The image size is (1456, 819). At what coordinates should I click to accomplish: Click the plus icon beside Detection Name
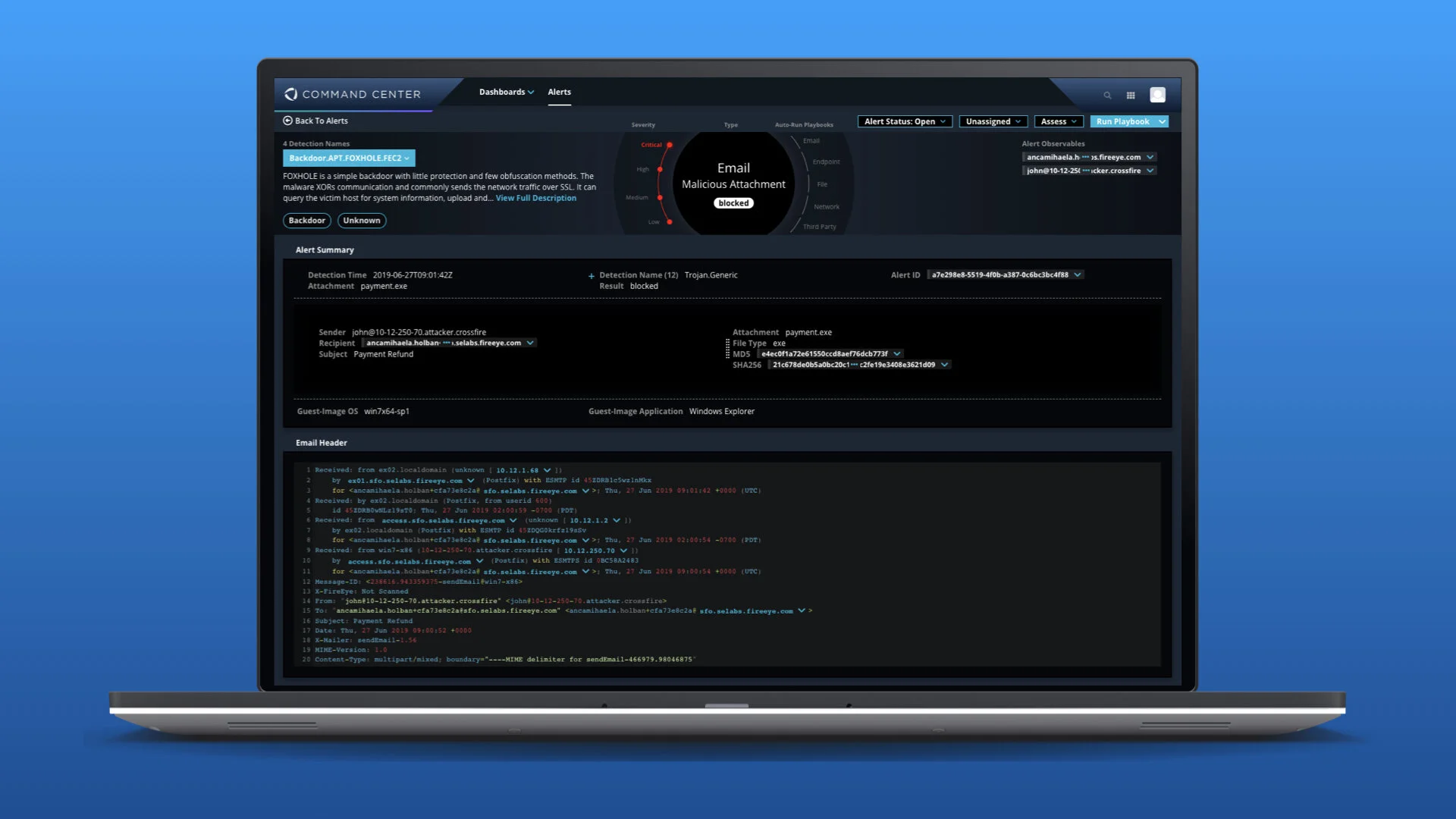click(x=591, y=276)
